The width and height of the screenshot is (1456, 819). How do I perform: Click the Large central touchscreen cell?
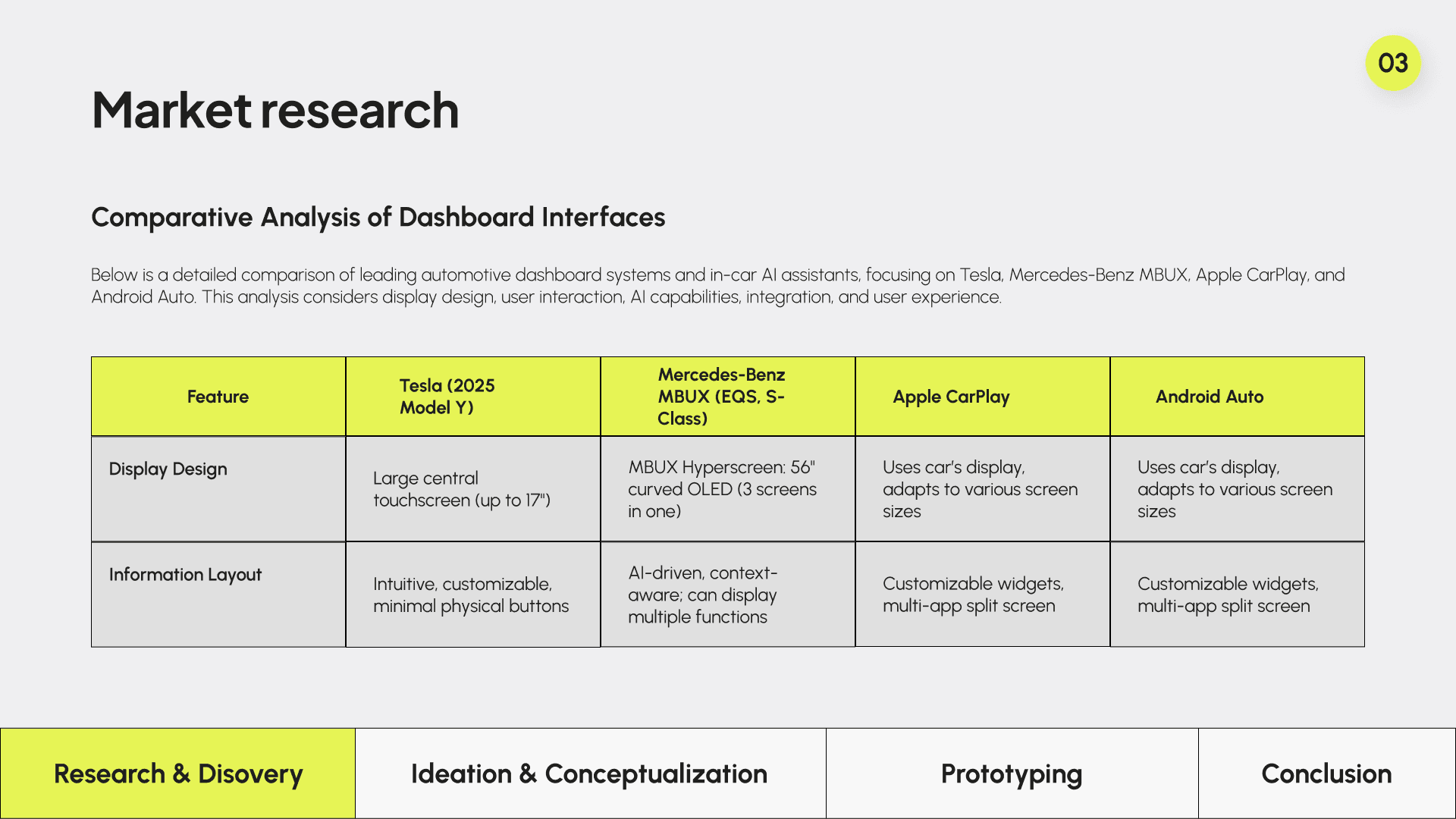(x=461, y=489)
